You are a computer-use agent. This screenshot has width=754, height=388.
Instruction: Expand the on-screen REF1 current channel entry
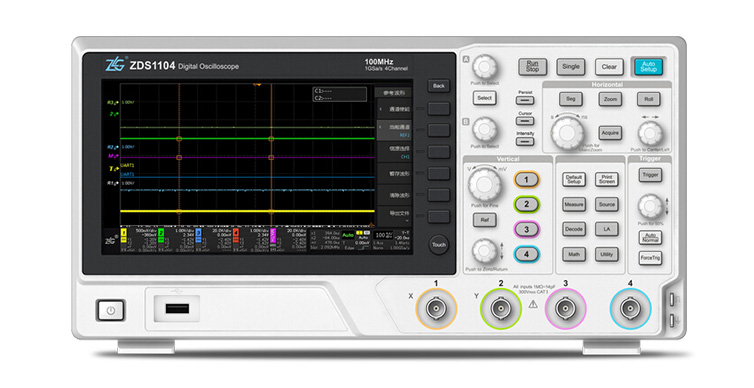394,131
